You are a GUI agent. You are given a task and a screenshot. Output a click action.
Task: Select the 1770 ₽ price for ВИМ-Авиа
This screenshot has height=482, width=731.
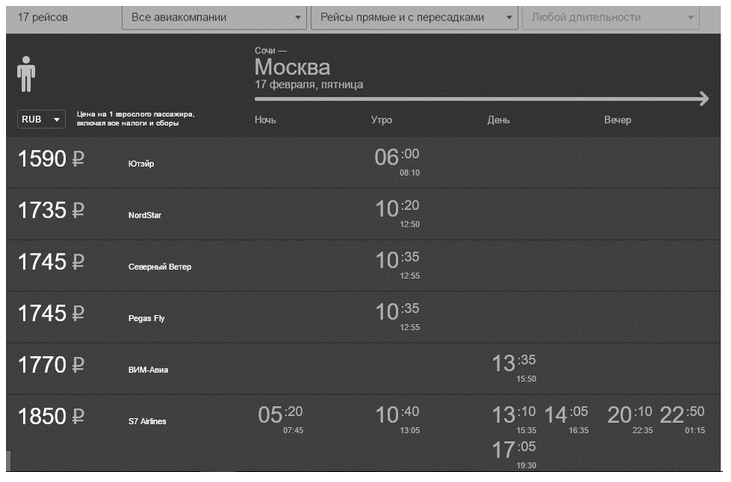tap(51, 365)
